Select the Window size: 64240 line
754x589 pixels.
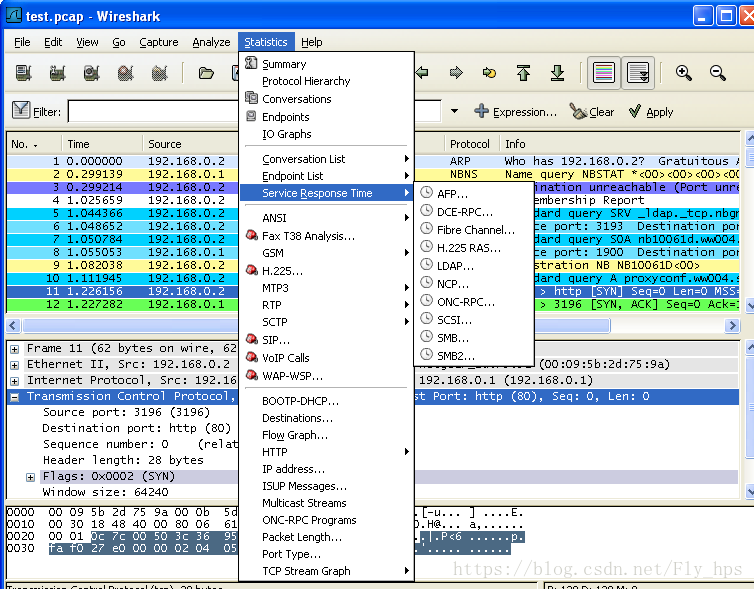coord(105,492)
